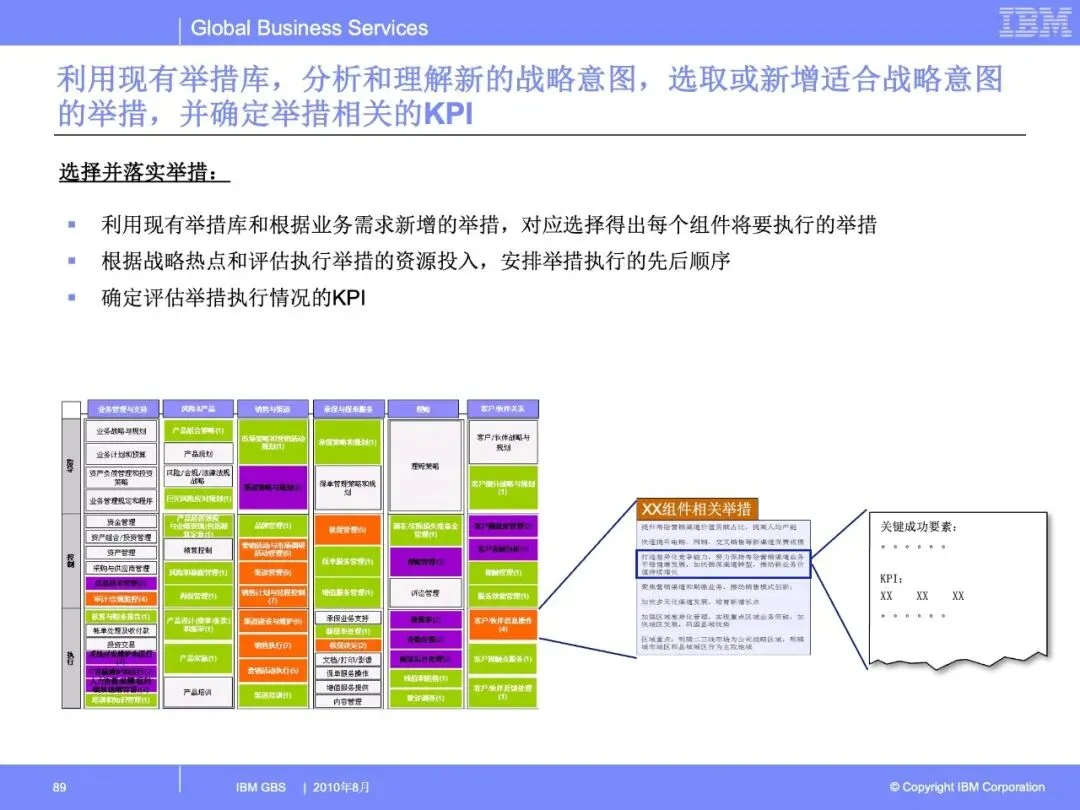Click the 业务管理与支持 column header
Viewport: 1080px width, 810px height.
pyautogui.click(x=123, y=408)
